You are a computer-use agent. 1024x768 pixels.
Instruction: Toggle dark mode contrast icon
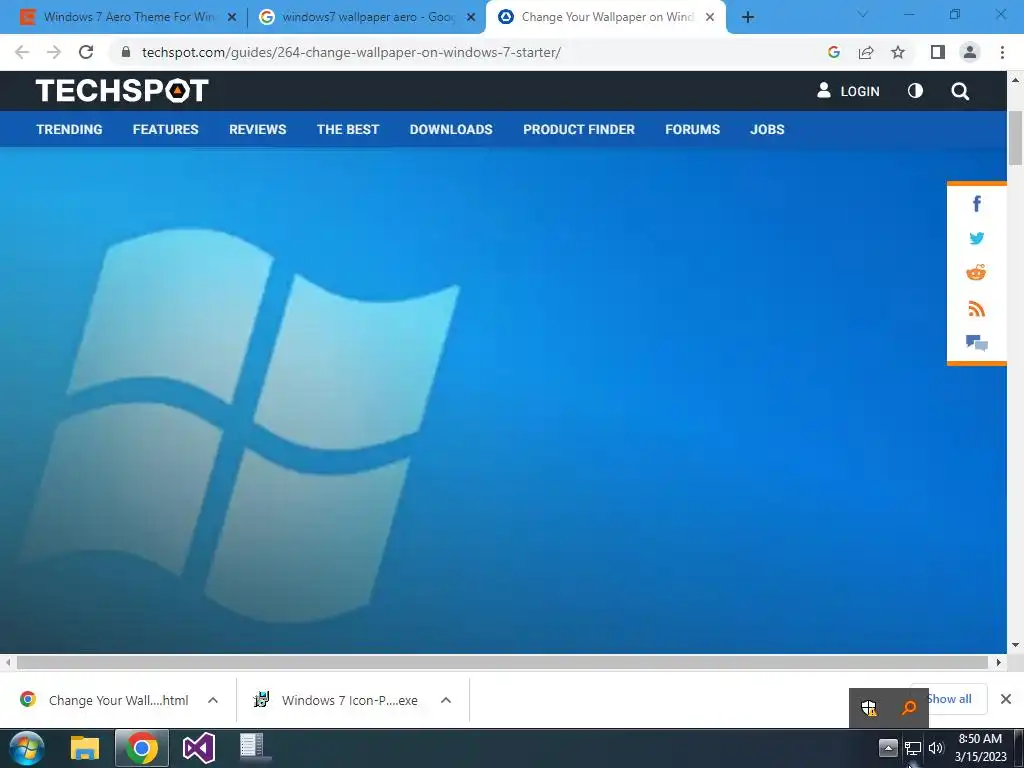916,91
